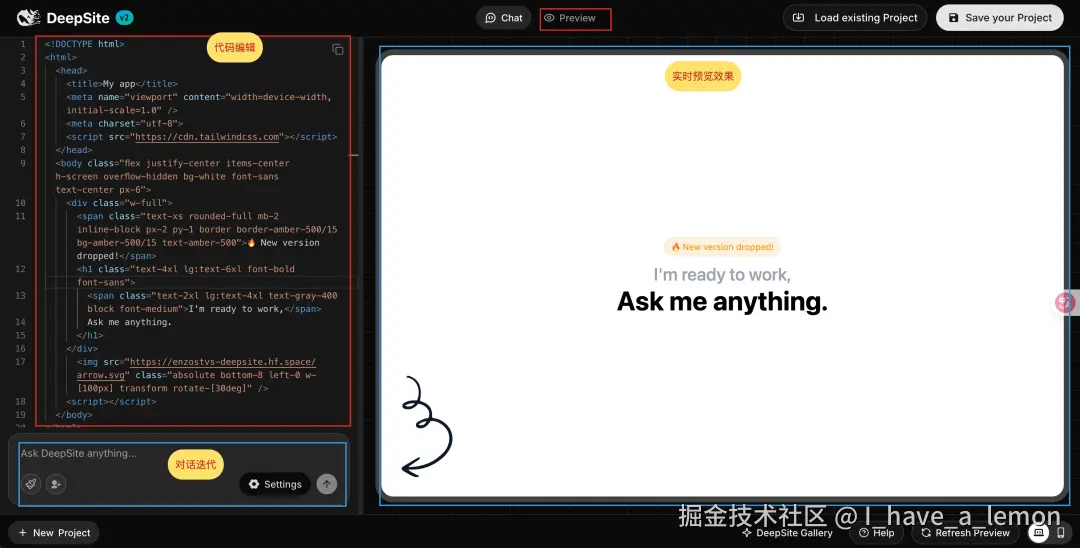This screenshot has width=1080, height=548.
Task: Click the refresh arrows icon
Action: tap(926, 533)
